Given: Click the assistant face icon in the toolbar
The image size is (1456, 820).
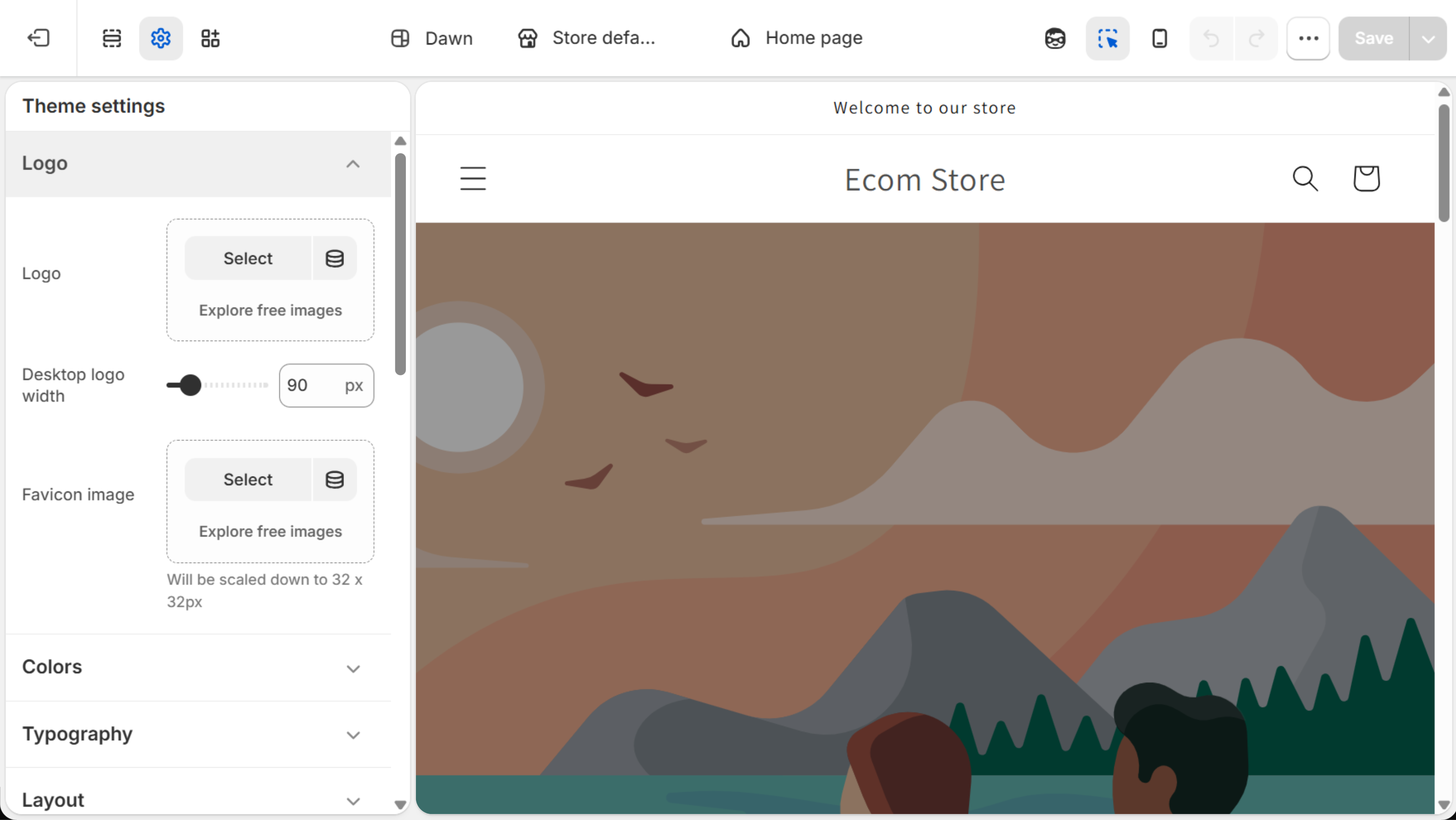Looking at the screenshot, I should (x=1055, y=38).
